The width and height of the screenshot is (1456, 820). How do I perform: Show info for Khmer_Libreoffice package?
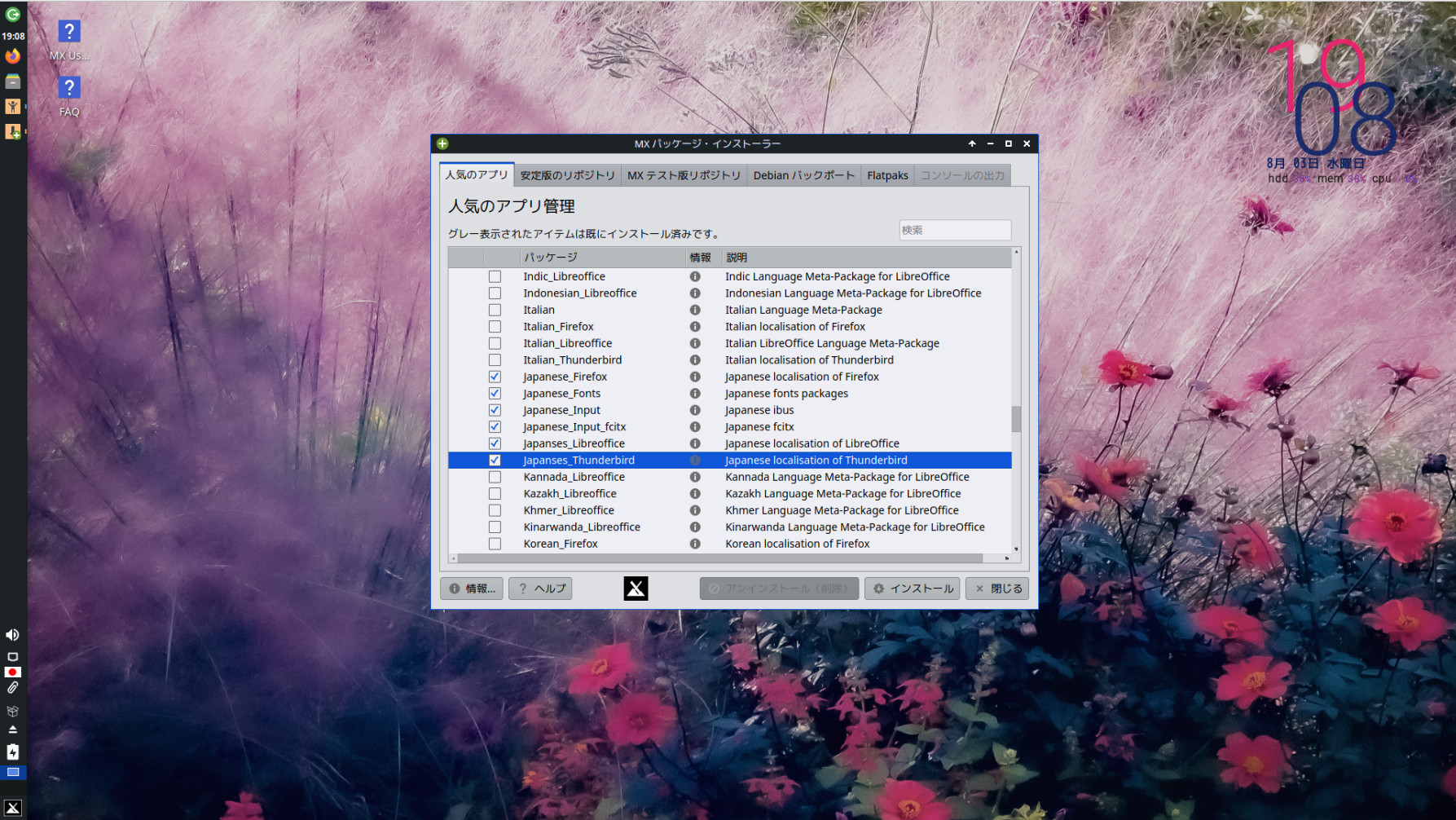point(695,510)
